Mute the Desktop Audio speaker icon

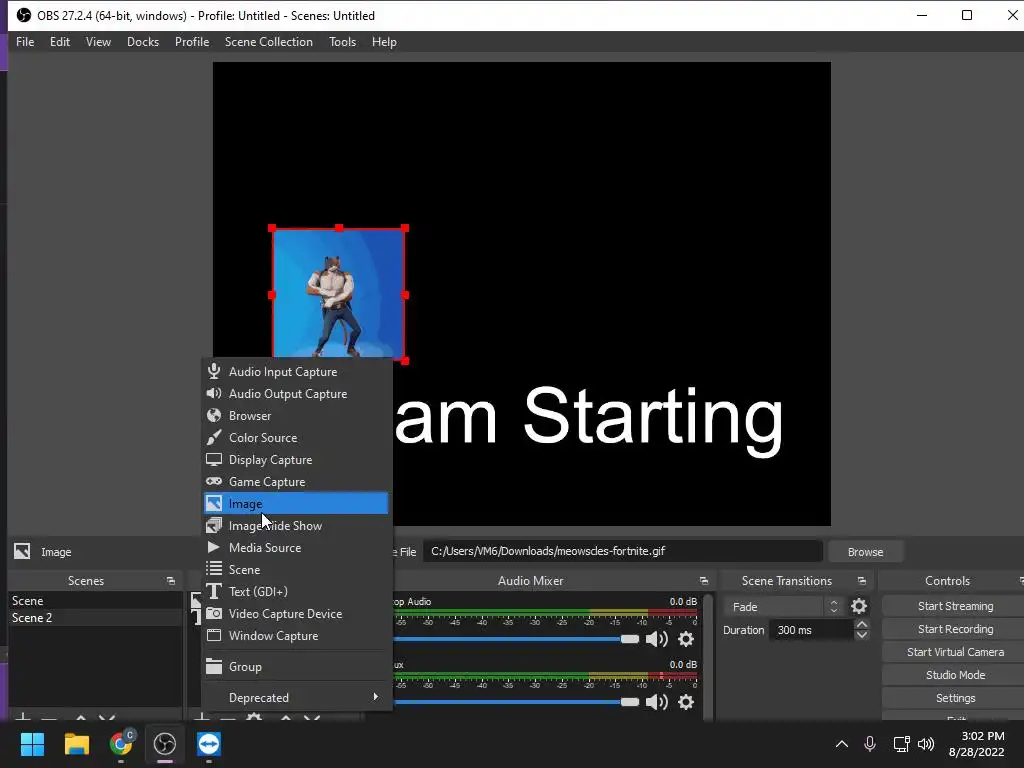click(656, 639)
